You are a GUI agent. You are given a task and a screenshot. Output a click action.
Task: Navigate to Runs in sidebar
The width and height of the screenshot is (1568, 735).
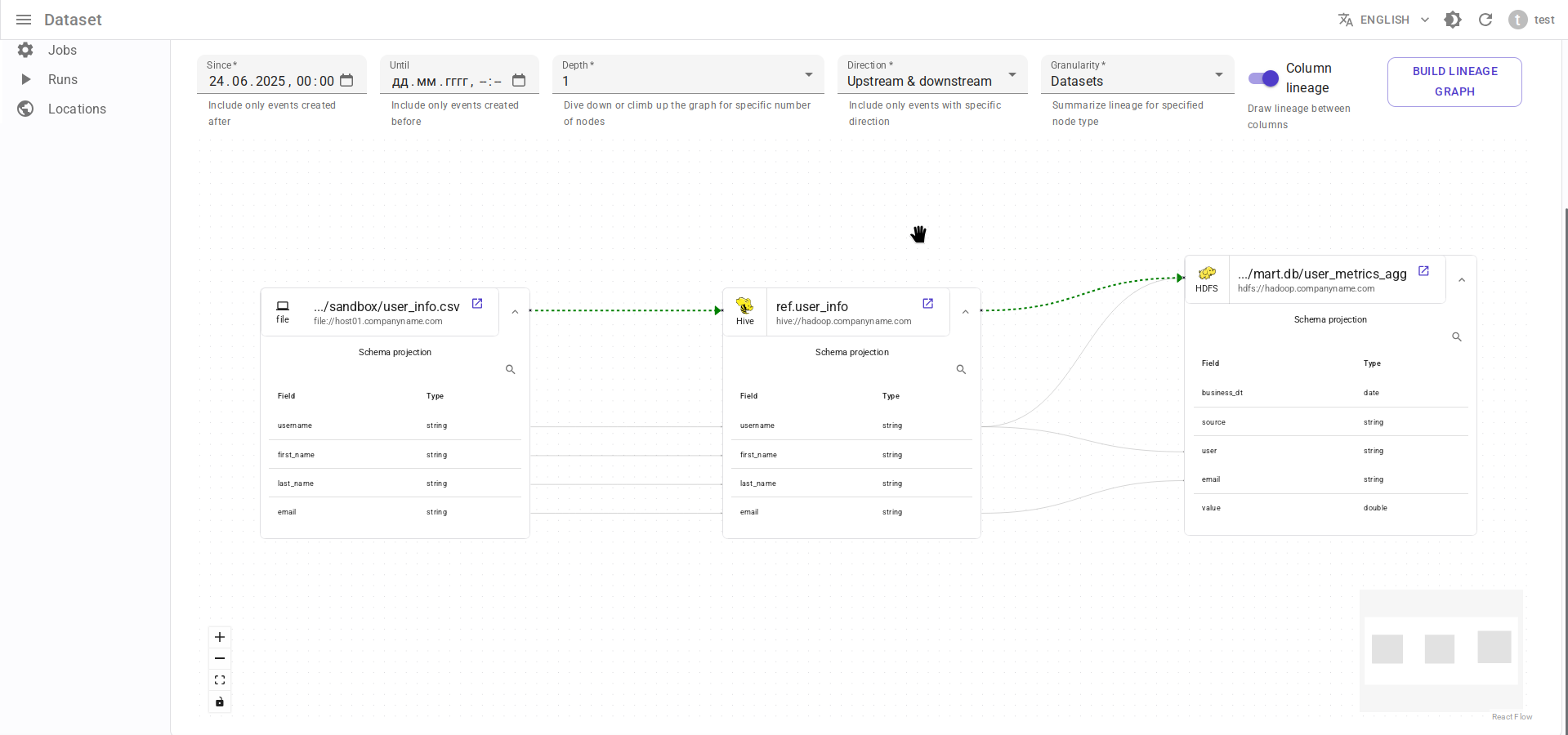point(63,79)
